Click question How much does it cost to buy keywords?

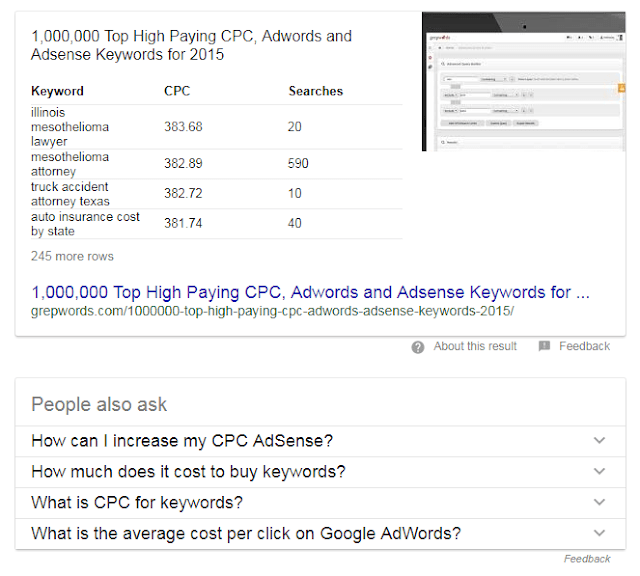(188, 472)
